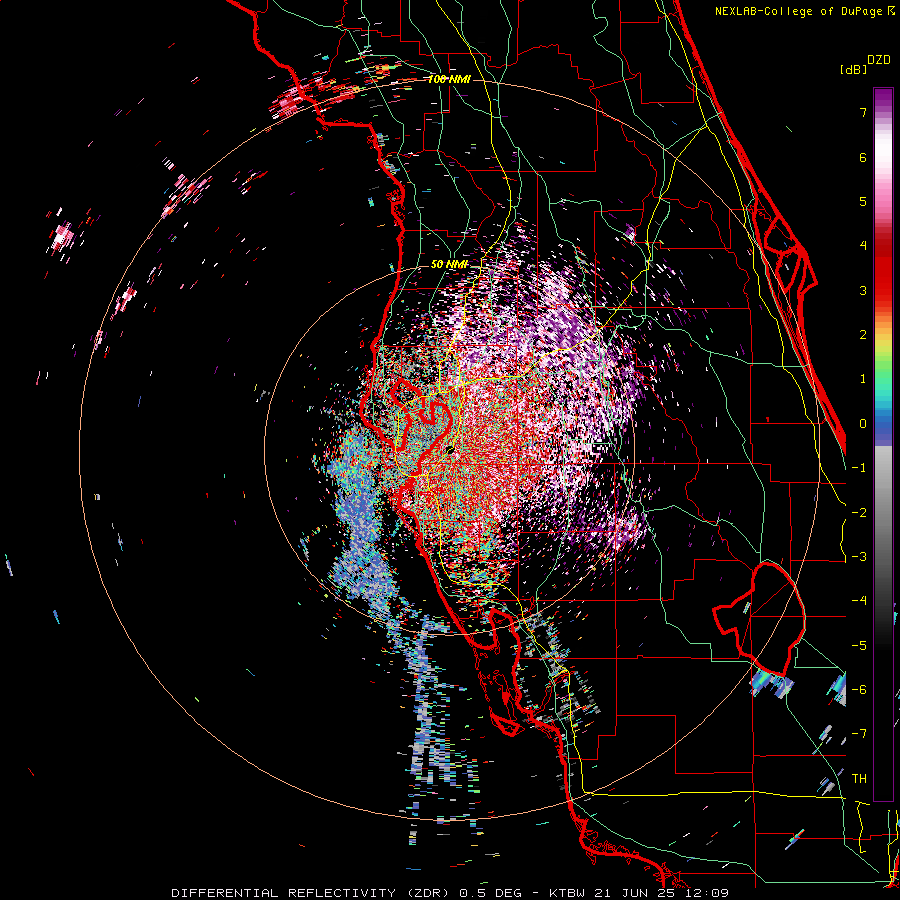Click the 5 value on the color scale

863,201
